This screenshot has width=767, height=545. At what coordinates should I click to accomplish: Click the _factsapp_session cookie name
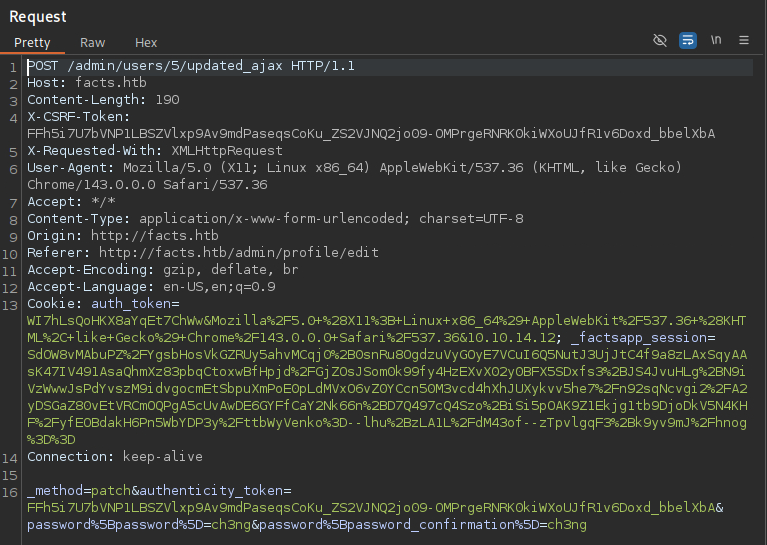[x=639, y=338]
